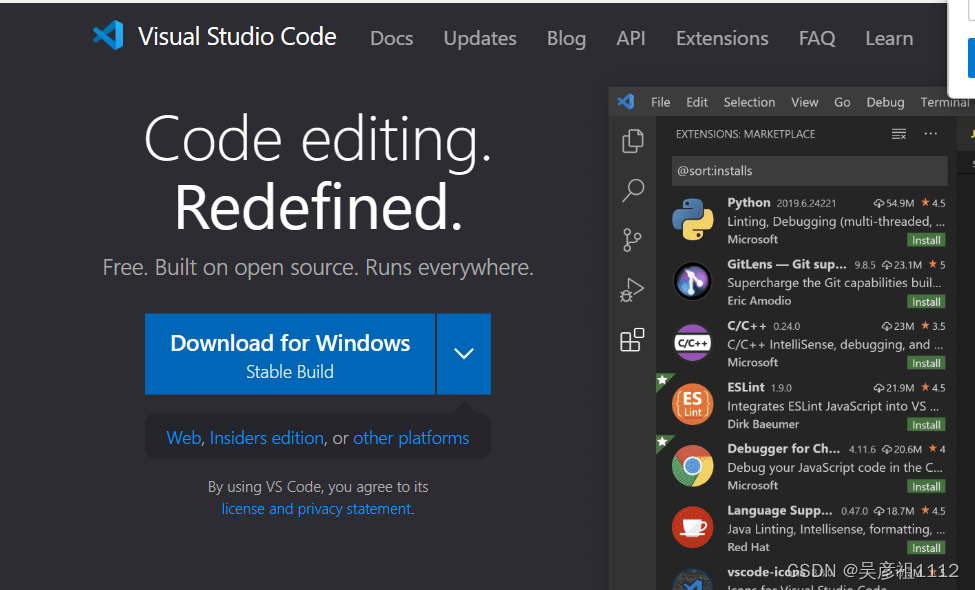Install the ESLint extension
This screenshot has height=590, width=975.
click(926, 425)
